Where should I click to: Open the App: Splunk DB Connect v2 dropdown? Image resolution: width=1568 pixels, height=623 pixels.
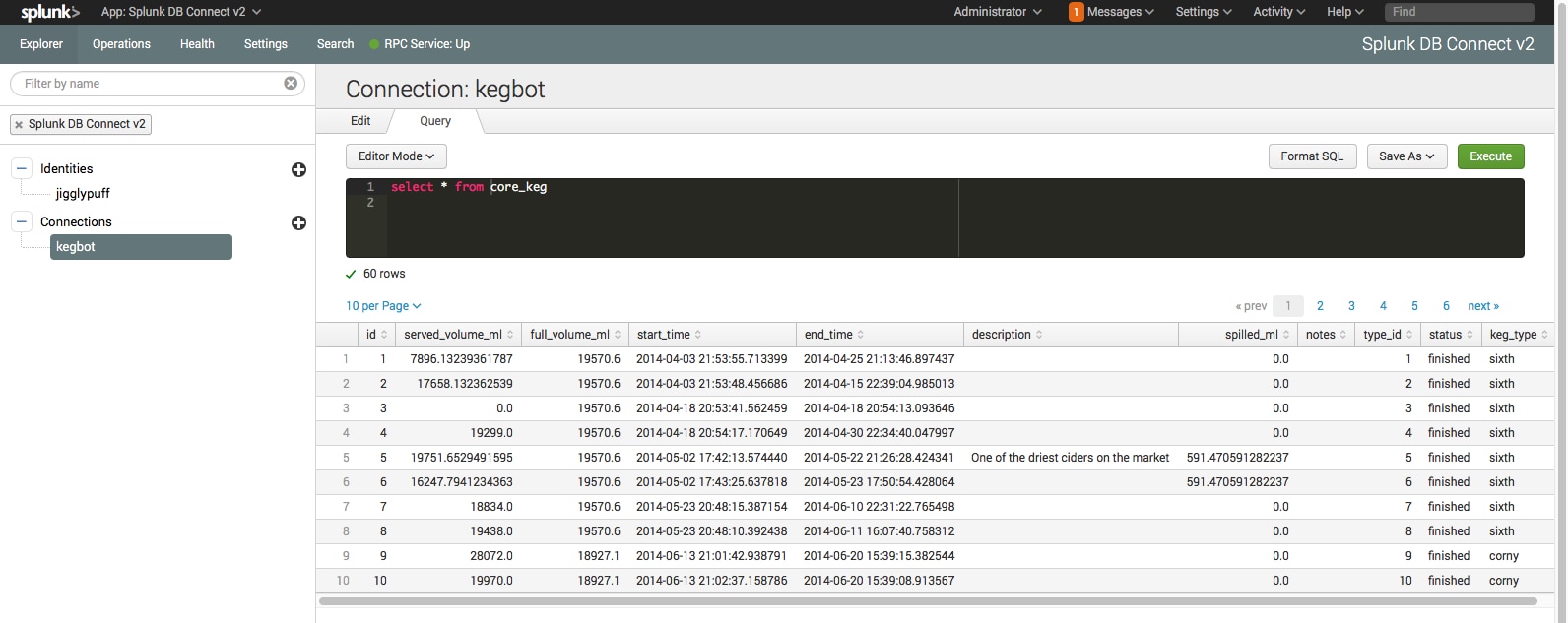pyautogui.click(x=181, y=12)
